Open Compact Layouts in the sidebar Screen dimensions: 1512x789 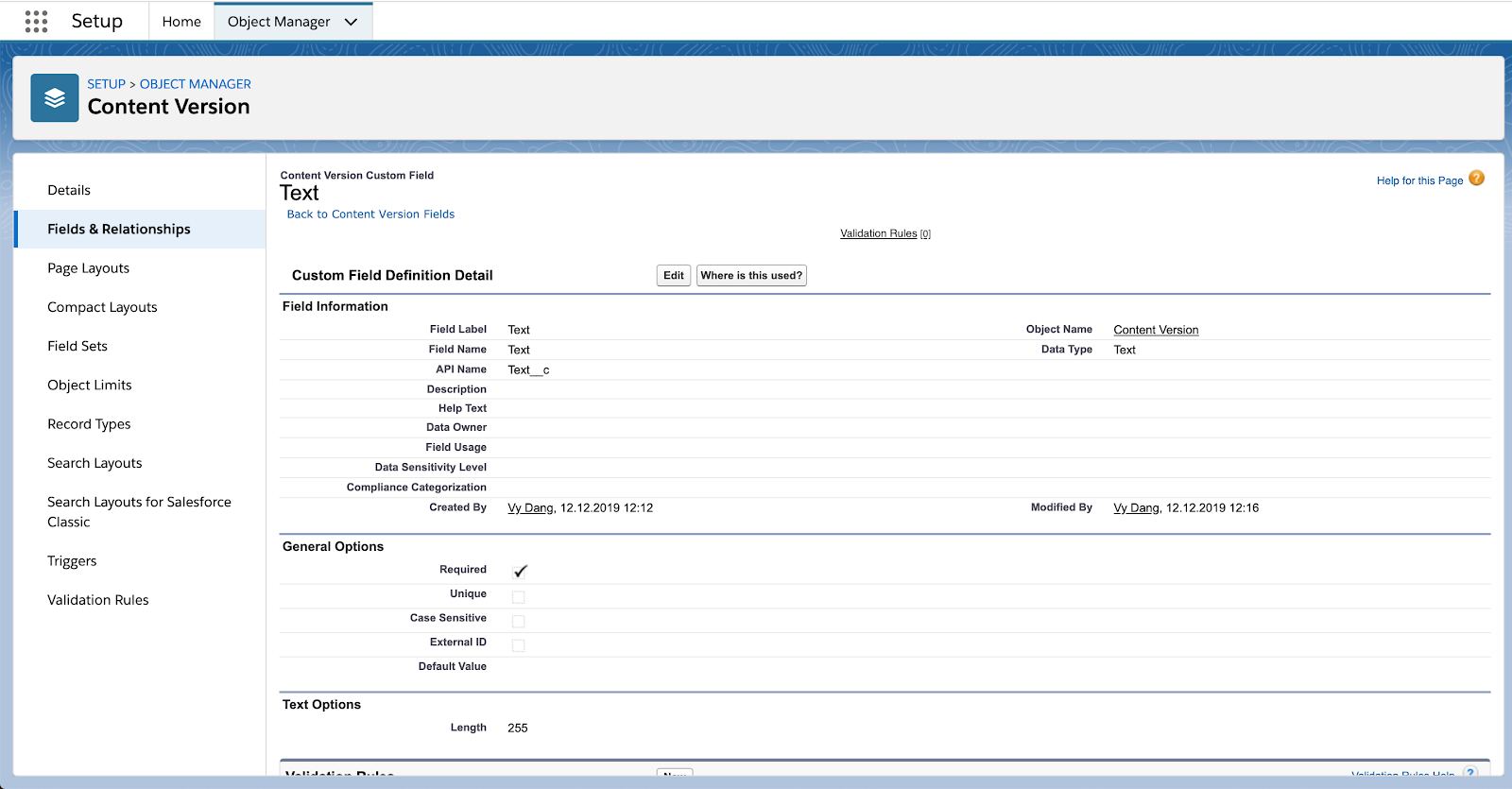[x=102, y=307]
